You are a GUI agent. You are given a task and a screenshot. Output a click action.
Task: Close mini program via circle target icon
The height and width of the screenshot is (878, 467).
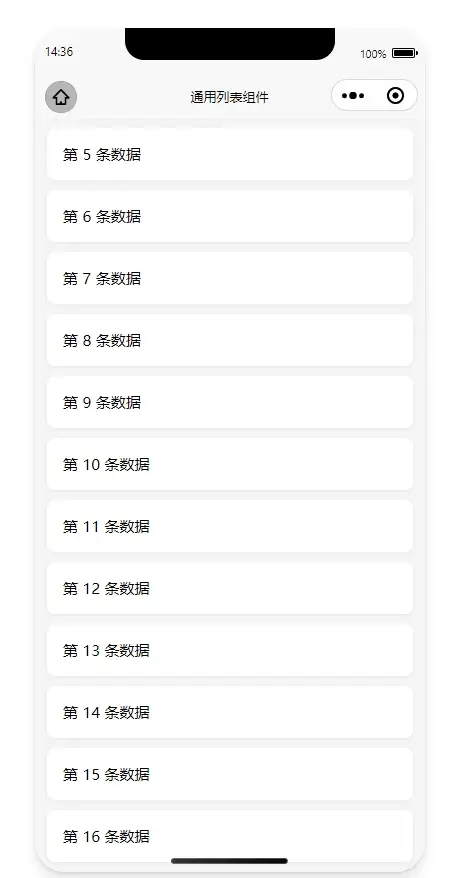(395, 96)
